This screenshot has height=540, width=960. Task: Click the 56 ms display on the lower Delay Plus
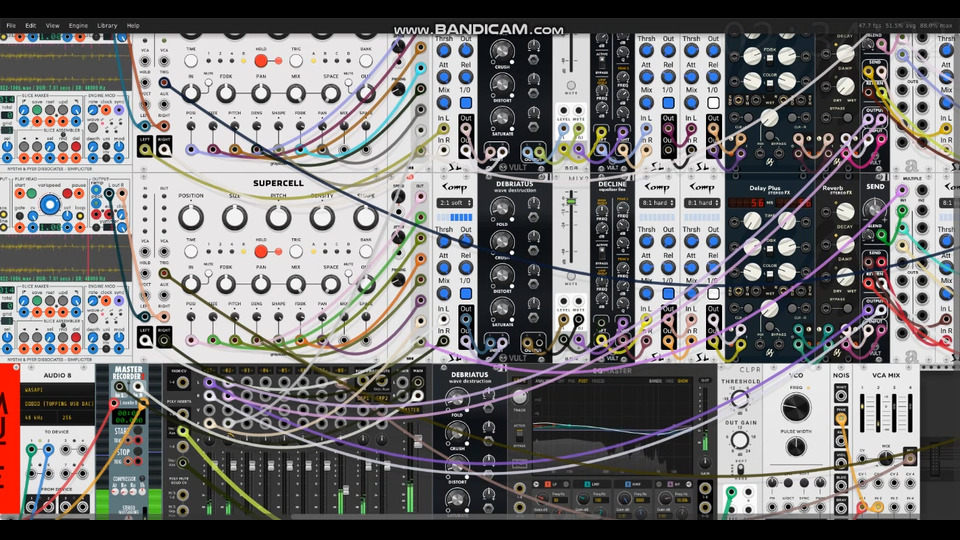pyautogui.click(x=747, y=203)
